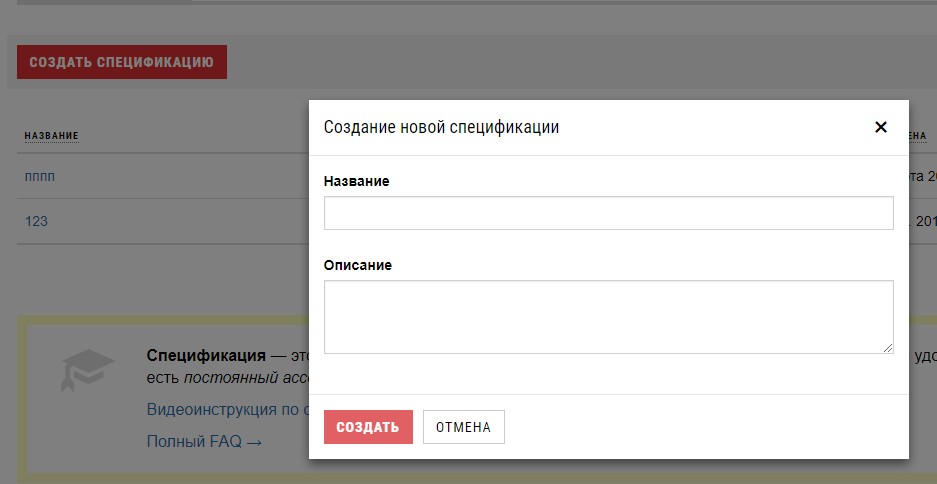Click the Описание textarea resize handle

click(888, 348)
